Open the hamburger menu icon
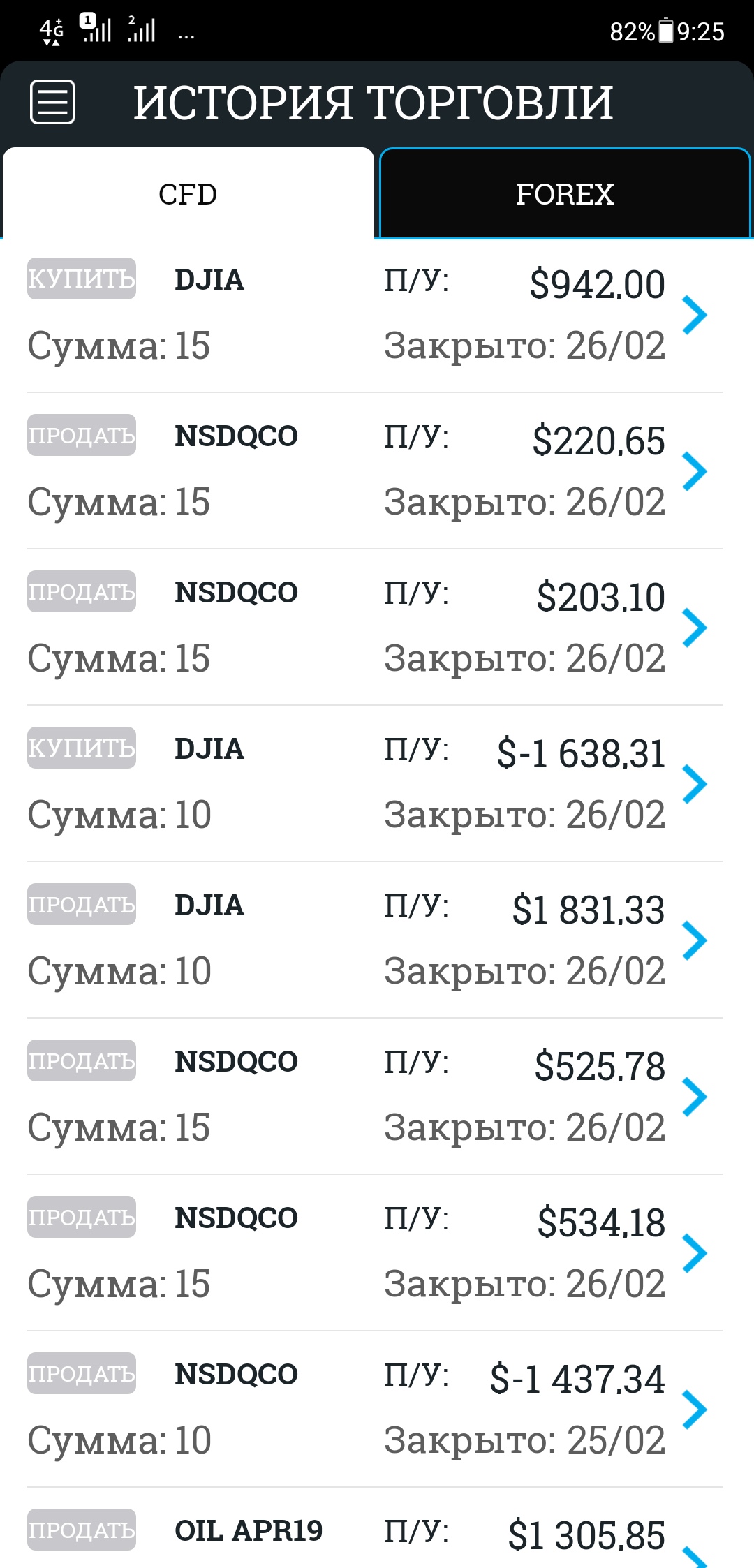The height and width of the screenshot is (1568, 754). [x=52, y=102]
